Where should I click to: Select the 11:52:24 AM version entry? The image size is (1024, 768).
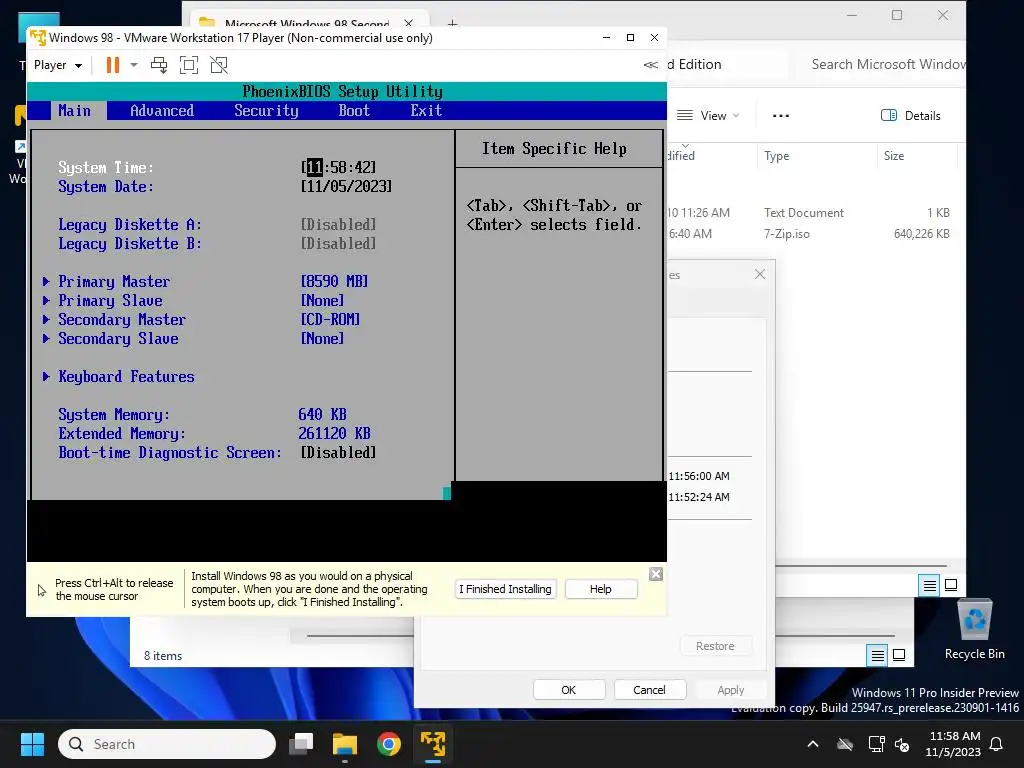click(x=699, y=497)
